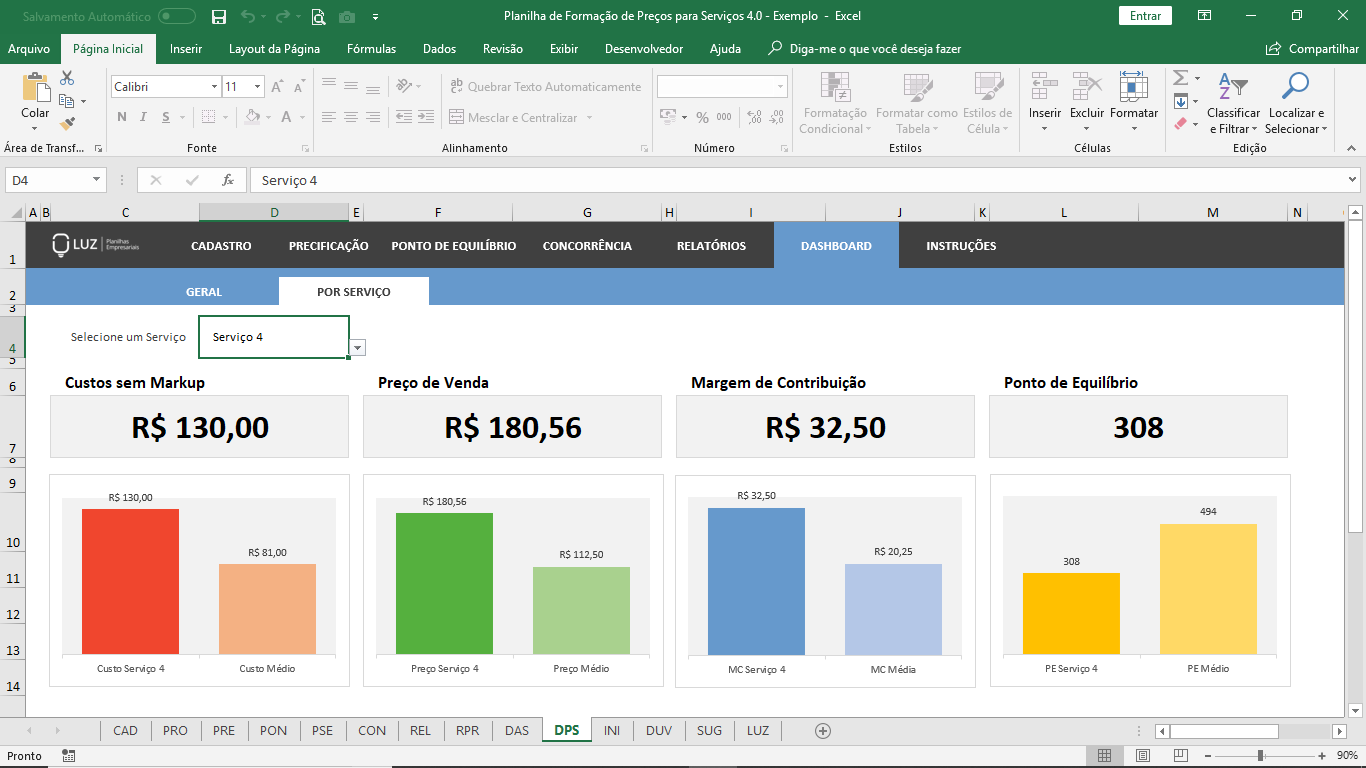The image size is (1366, 768).
Task: Open the Selecione um Serviço dropdown arrow
Action: (358, 347)
